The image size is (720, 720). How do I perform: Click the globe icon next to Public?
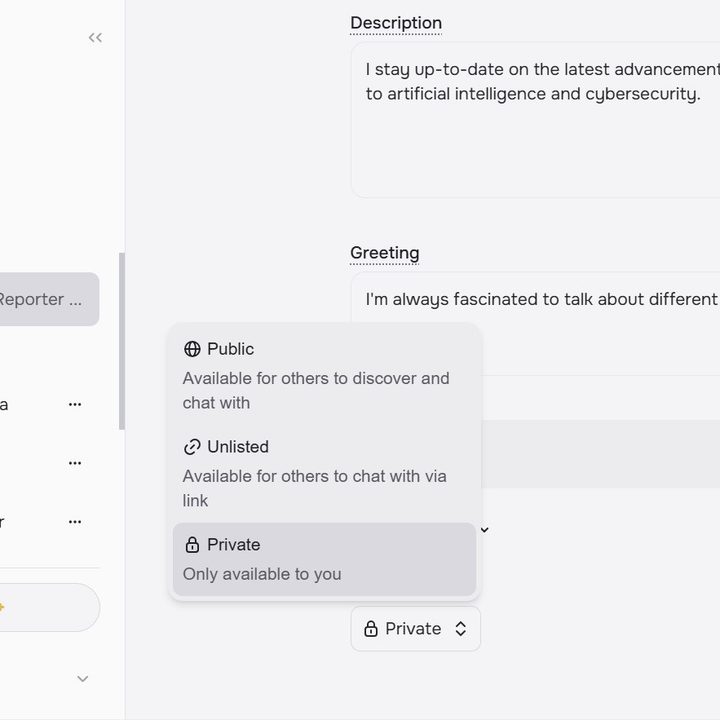point(192,349)
